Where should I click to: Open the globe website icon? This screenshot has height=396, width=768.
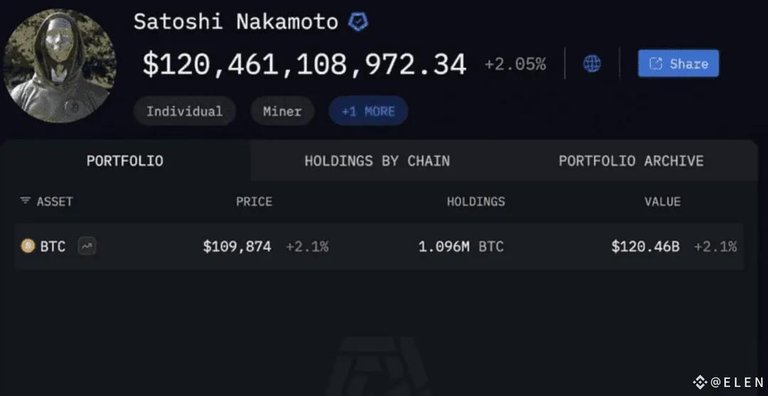(x=592, y=63)
